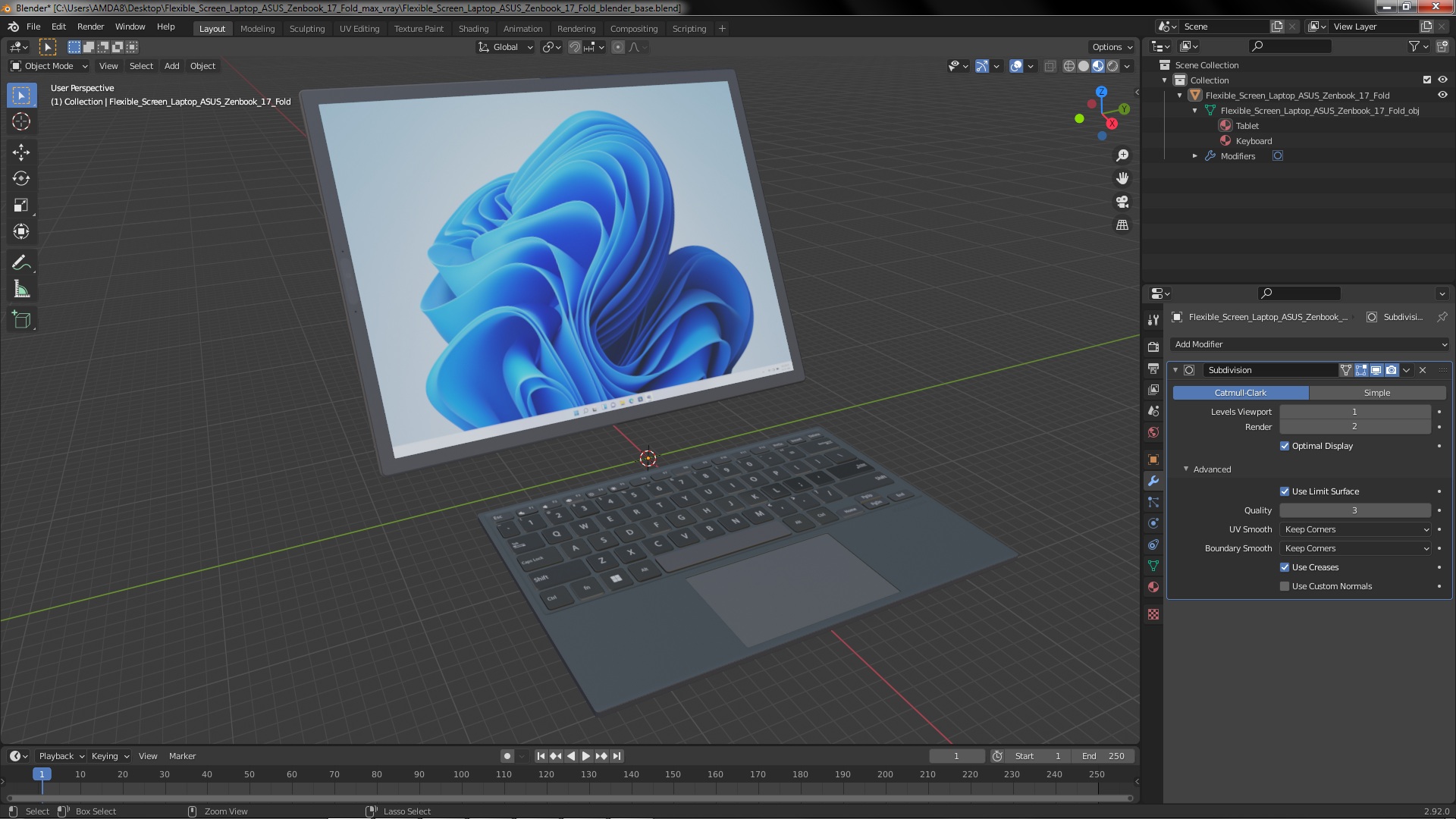Toggle X-ray display in viewport header
Image resolution: width=1456 pixels, height=819 pixels.
(x=1050, y=67)
